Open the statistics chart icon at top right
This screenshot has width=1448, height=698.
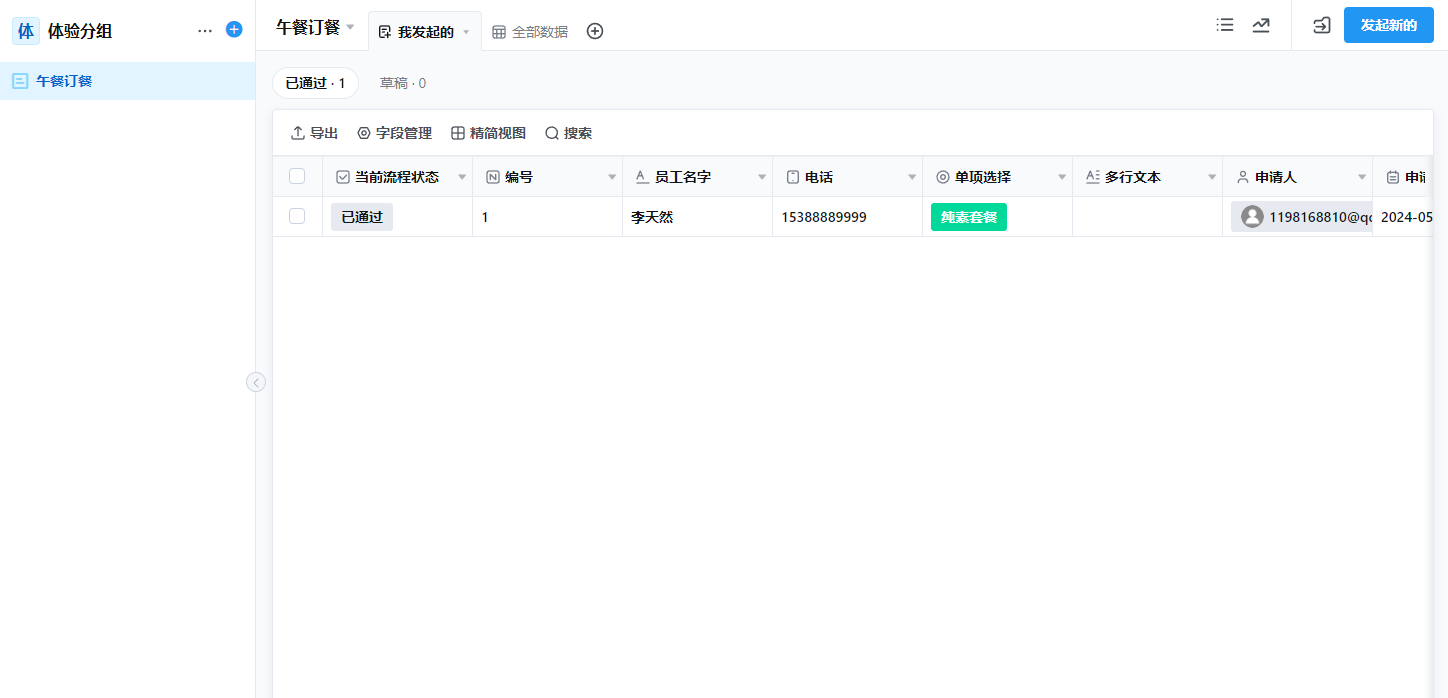[1260, 25]
